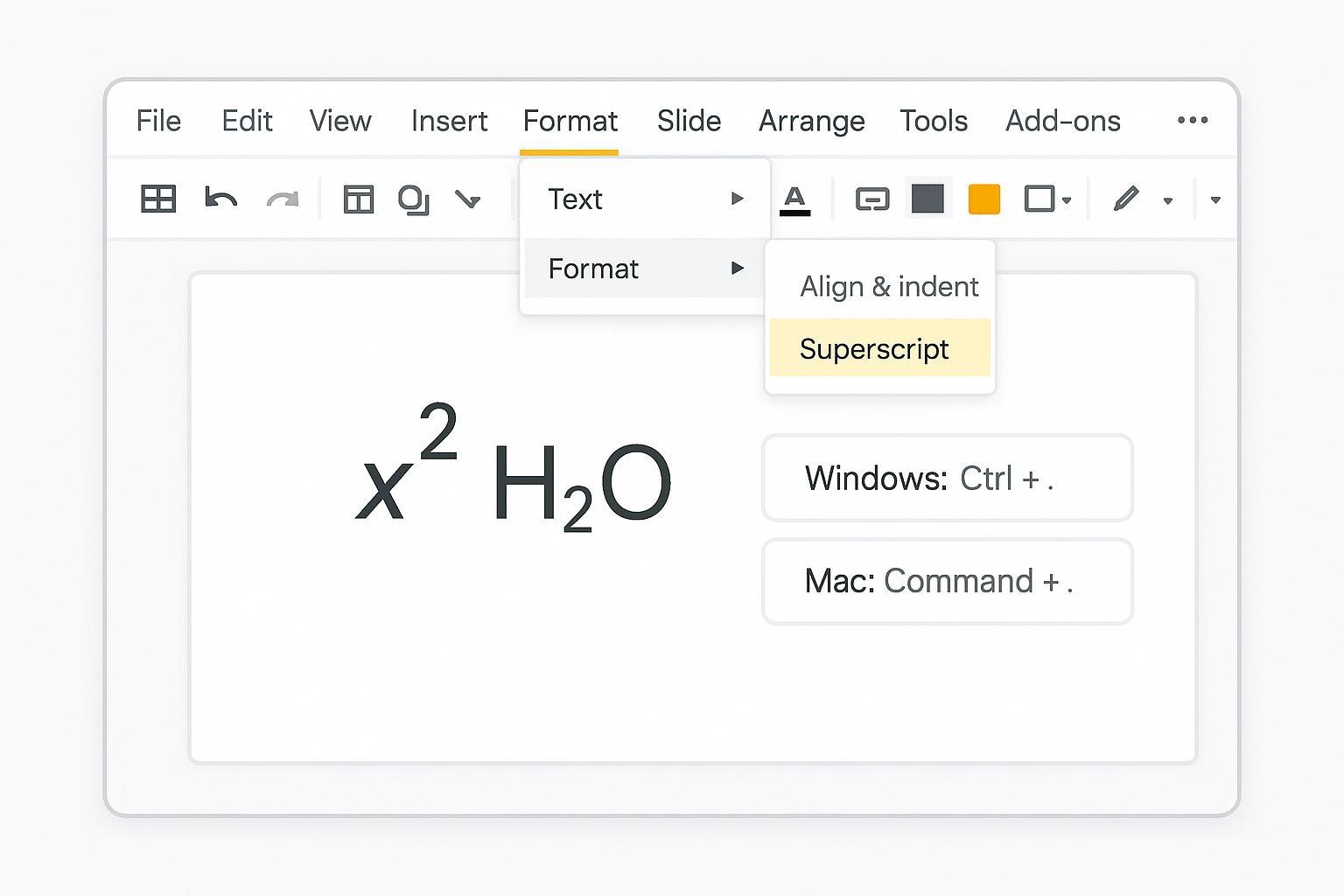Click the text color 'A' icon
The height and width of the screenshot is (896, 1344).
point(794,199)
